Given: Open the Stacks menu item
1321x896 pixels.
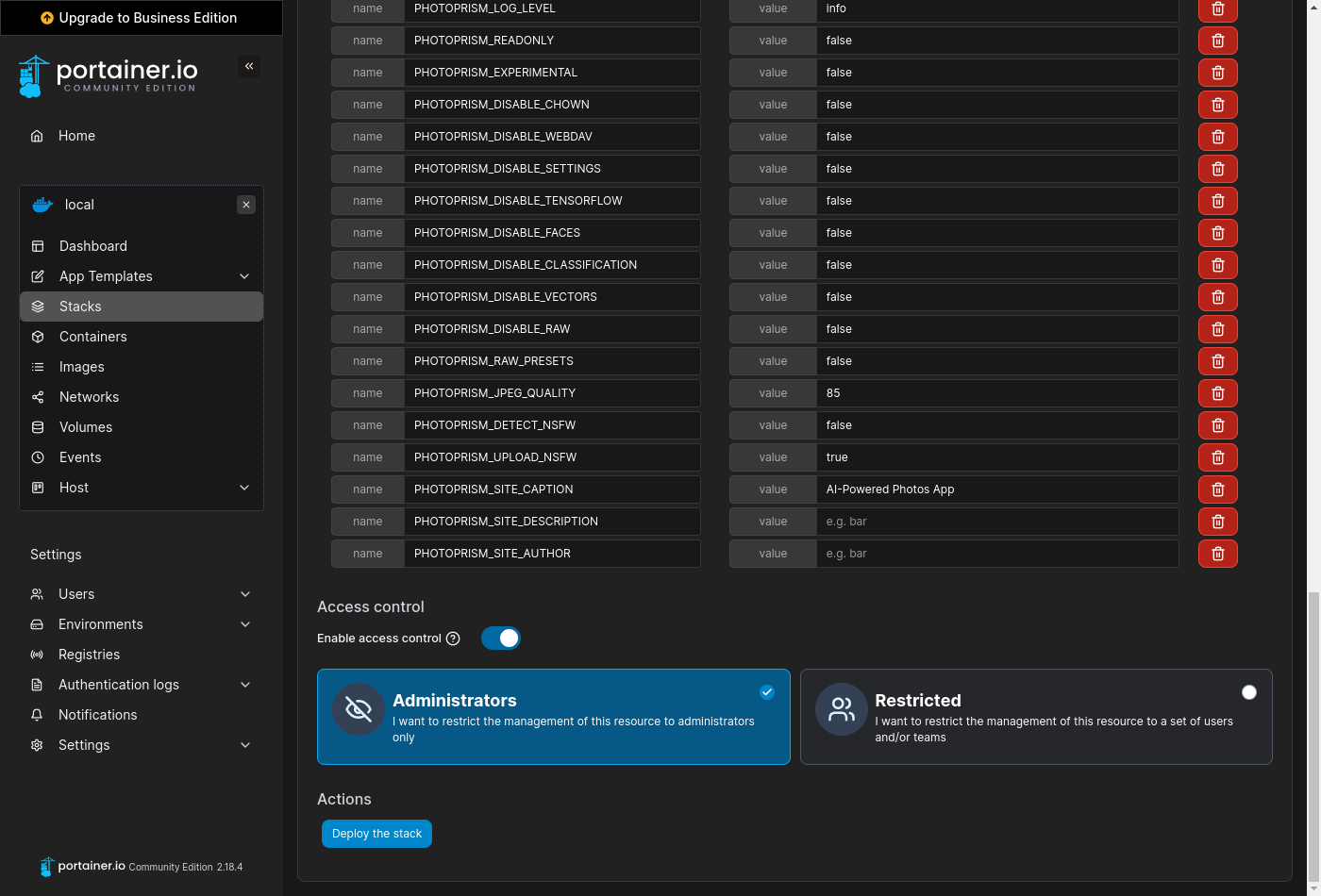Looking at the screenshot, I should click(80, 307).
